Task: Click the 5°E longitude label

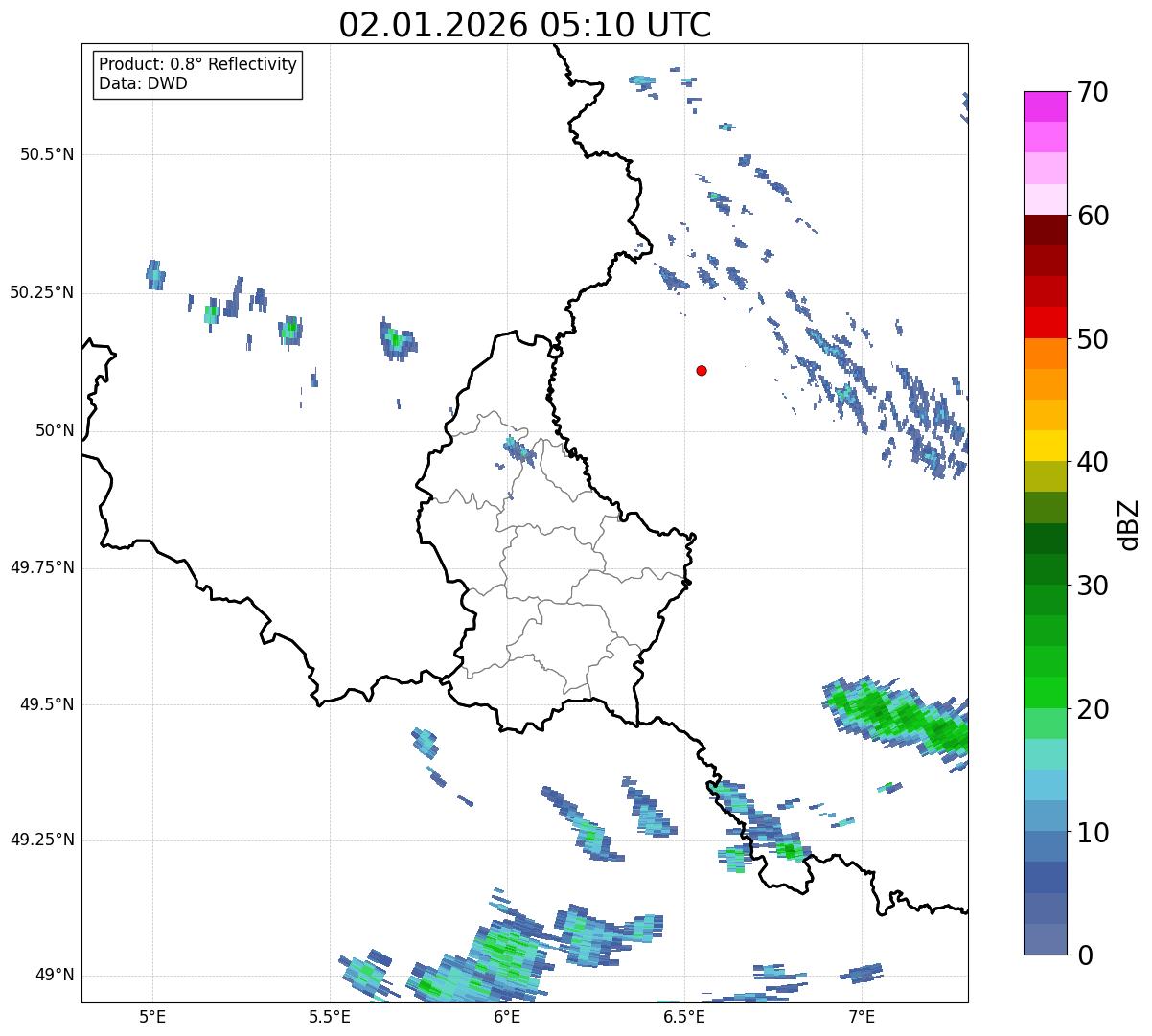Action: 152,1016
